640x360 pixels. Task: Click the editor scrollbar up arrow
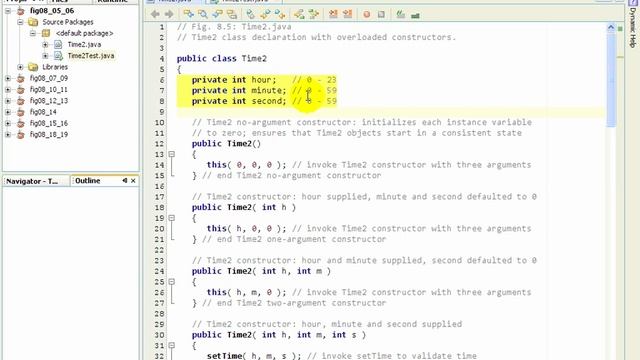point(611,28)
